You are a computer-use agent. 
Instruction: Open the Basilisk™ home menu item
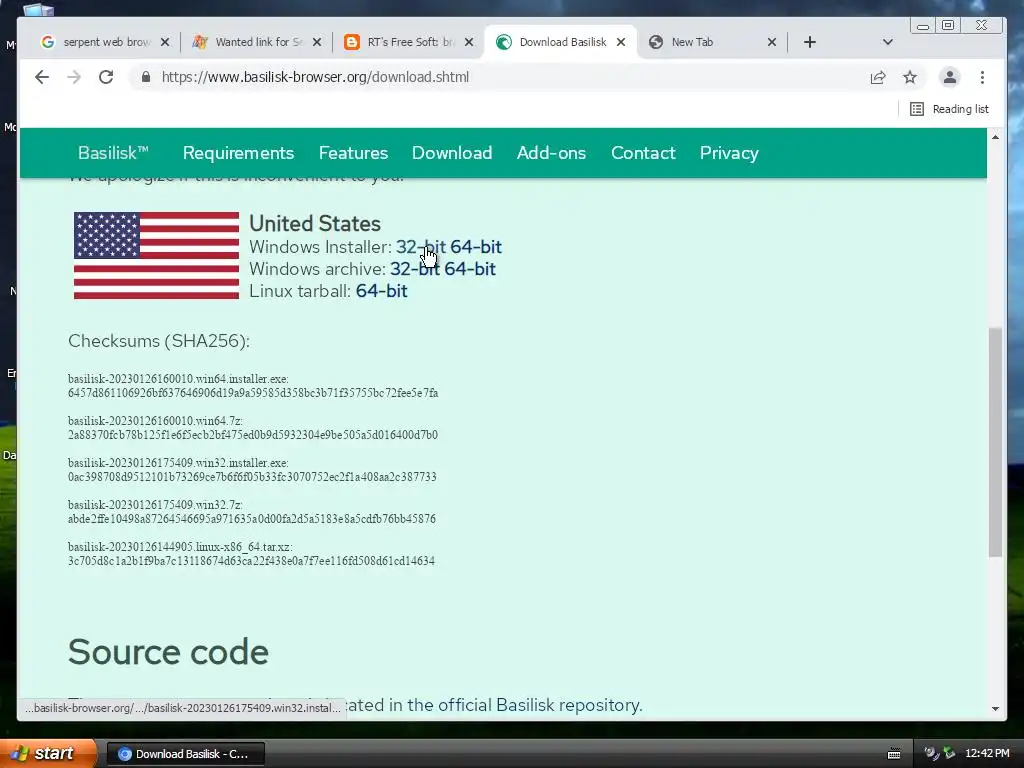click(114, 153)
